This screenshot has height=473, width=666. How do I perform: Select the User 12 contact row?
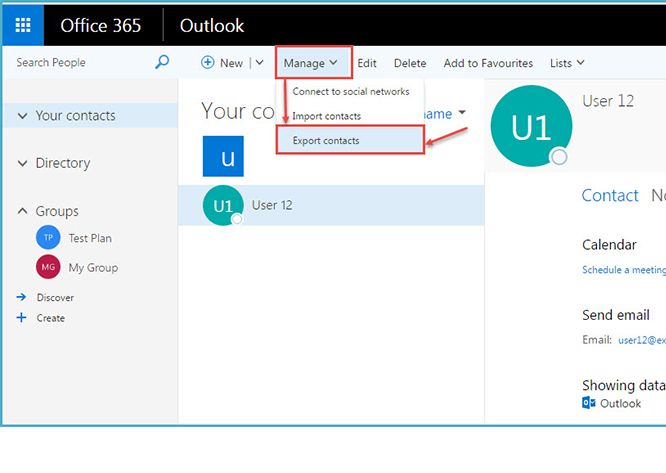click(331, 205)
